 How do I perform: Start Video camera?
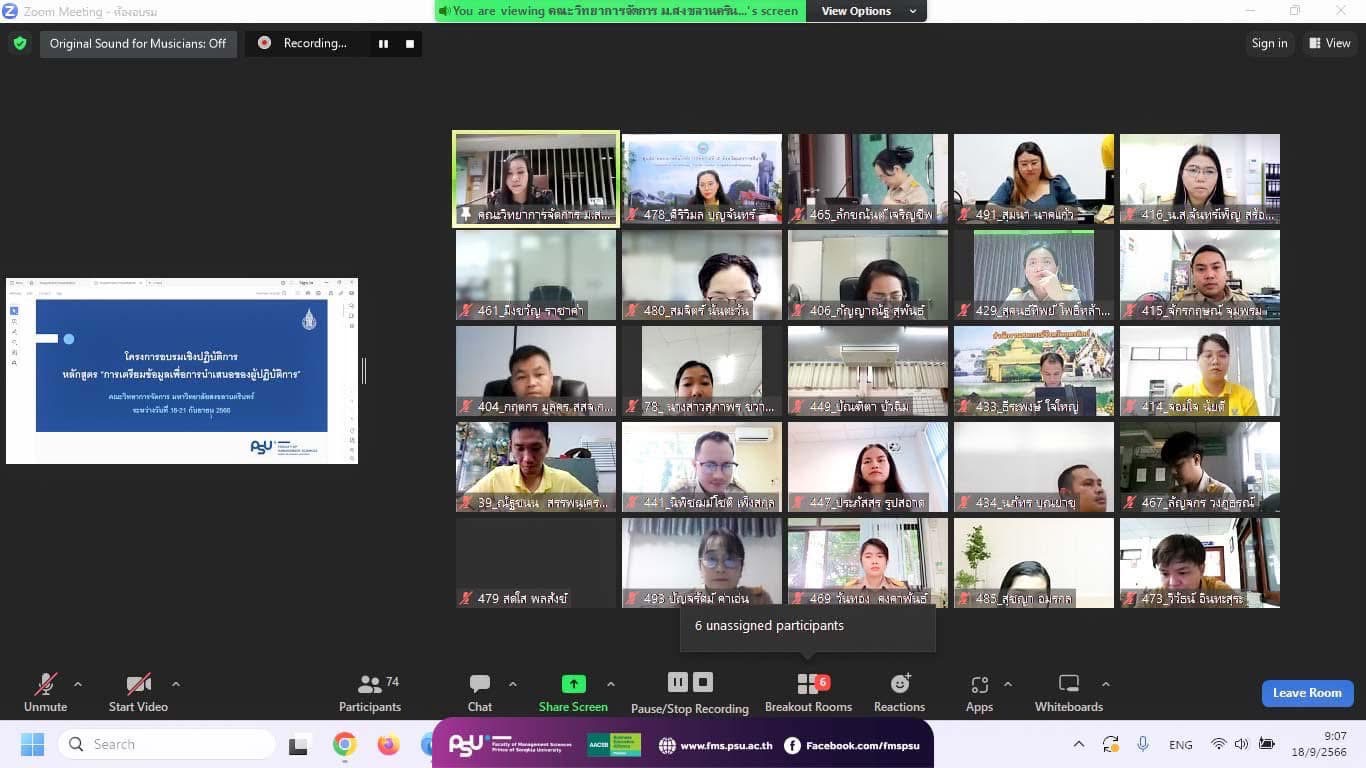[138, 693]
